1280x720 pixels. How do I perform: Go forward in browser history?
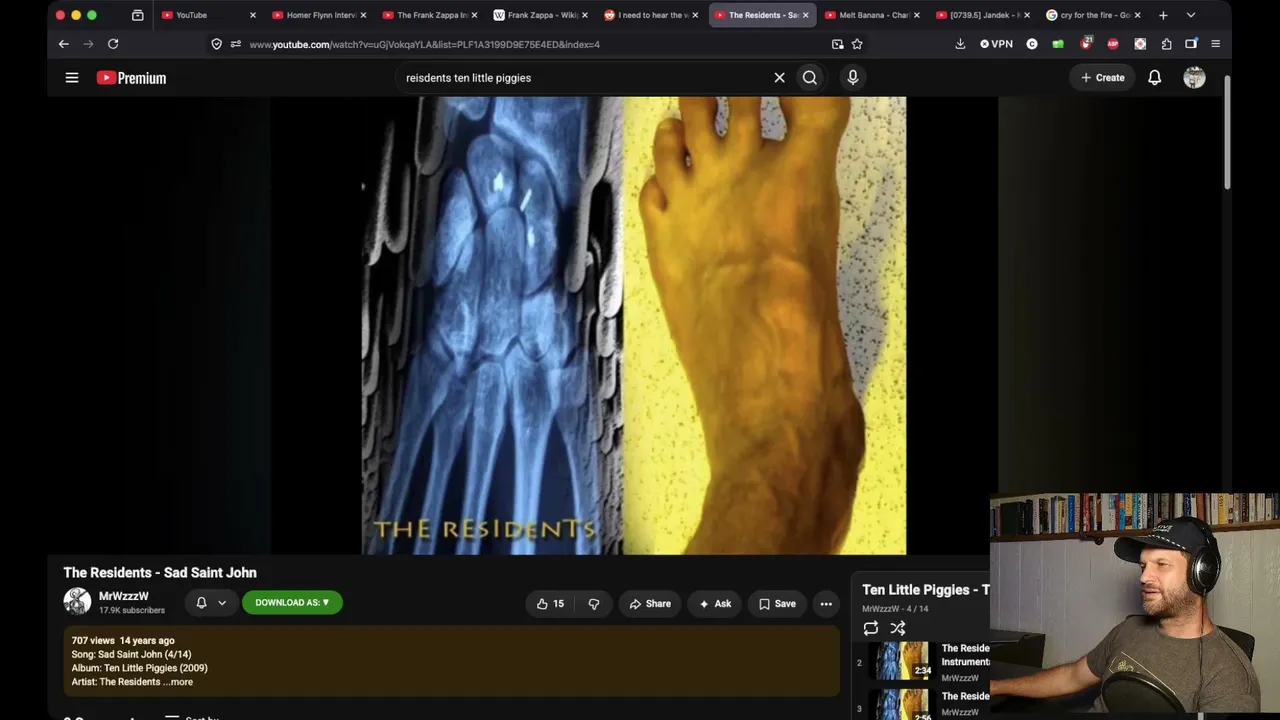click(88, 44)
